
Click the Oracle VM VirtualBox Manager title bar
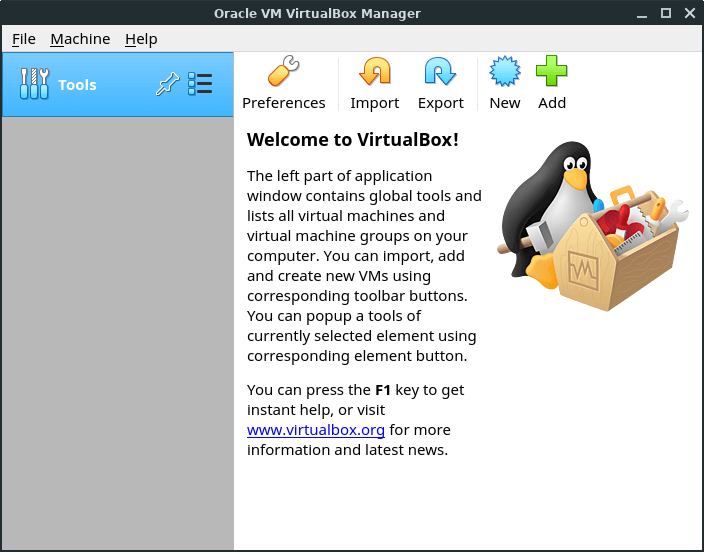[317, 13]
